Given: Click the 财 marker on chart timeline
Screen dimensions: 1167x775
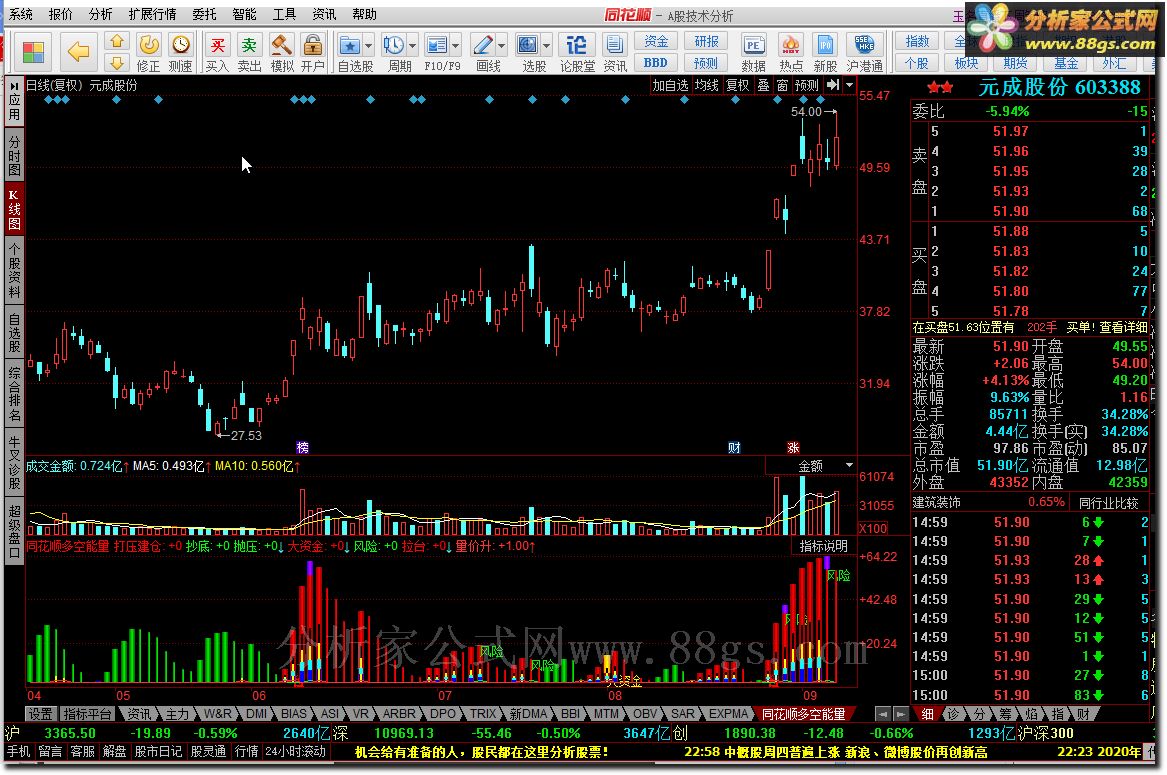Looking at the screenshot, I should click(734, 447).
